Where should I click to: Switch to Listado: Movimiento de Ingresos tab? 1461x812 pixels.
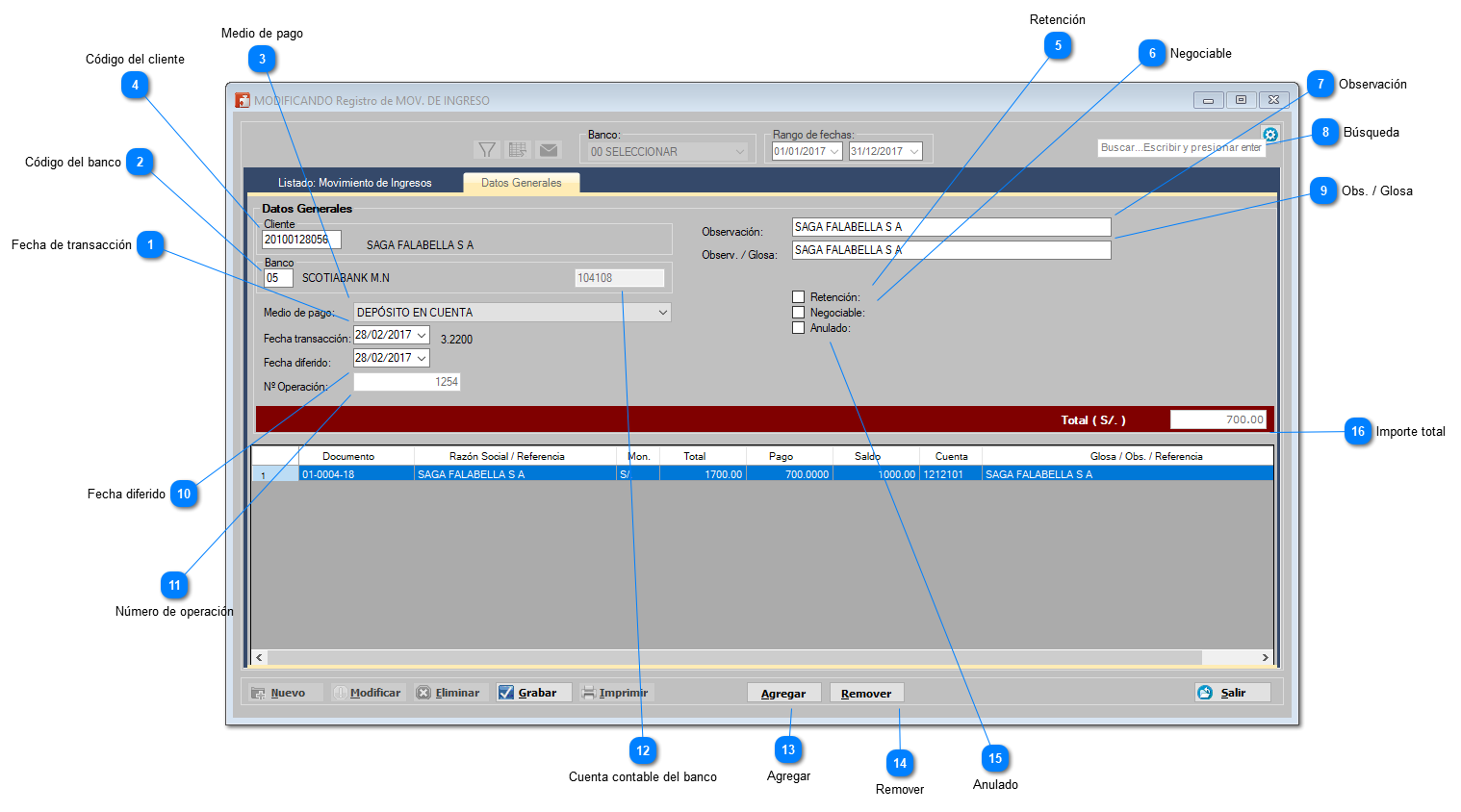[354, 183]
